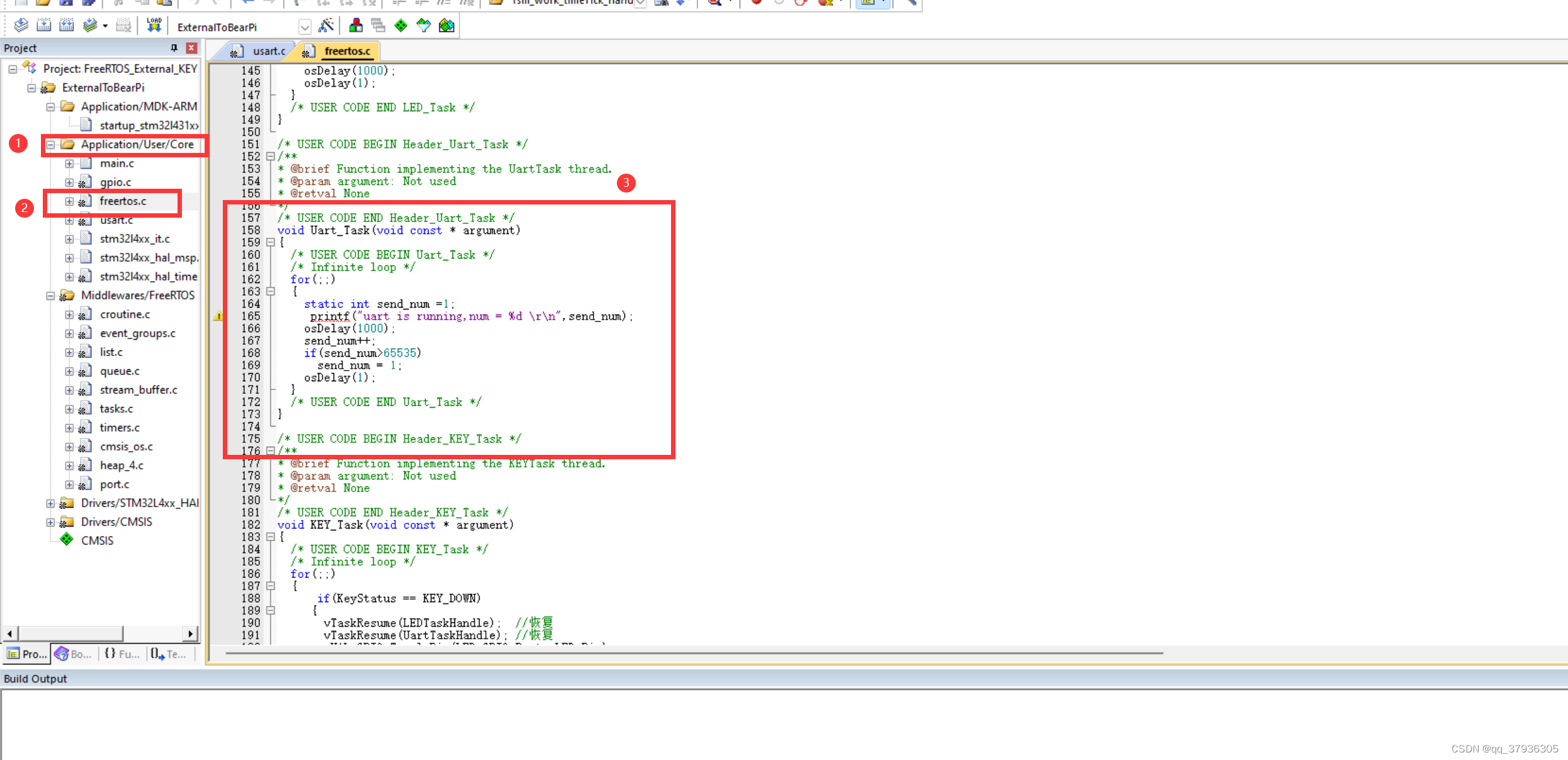
Task: Toggle a breakpoint with the red dot icon
Action: tap(757, 3)
